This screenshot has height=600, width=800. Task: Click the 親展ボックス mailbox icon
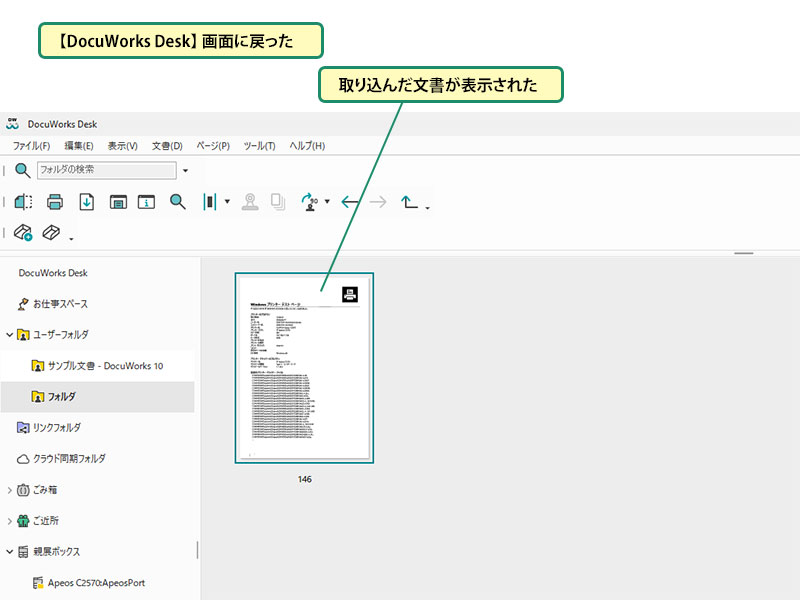[23, 552]
